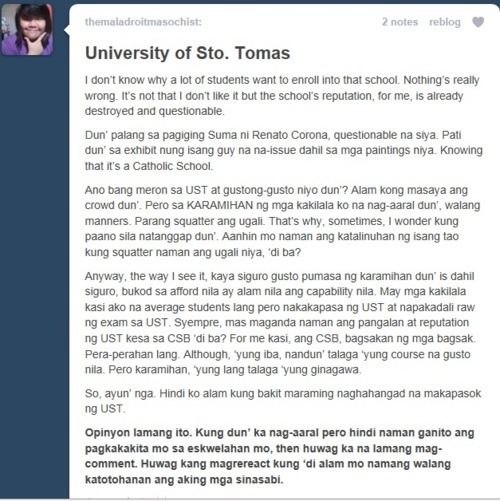The image size is (500, 501).
Task: Like the post with the heart icon
Action: [478, 22]
